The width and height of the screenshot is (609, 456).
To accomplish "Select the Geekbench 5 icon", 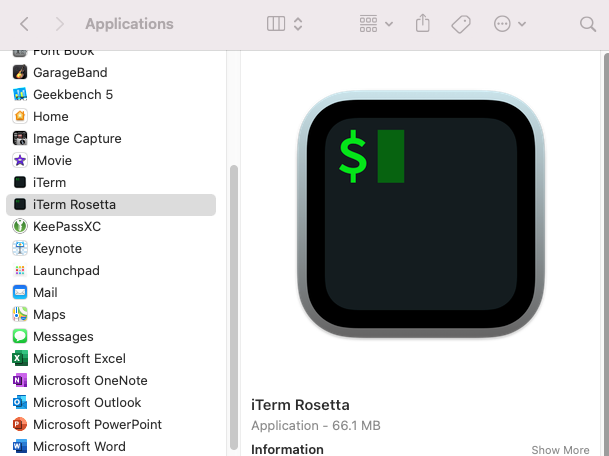I will point(20,94).
